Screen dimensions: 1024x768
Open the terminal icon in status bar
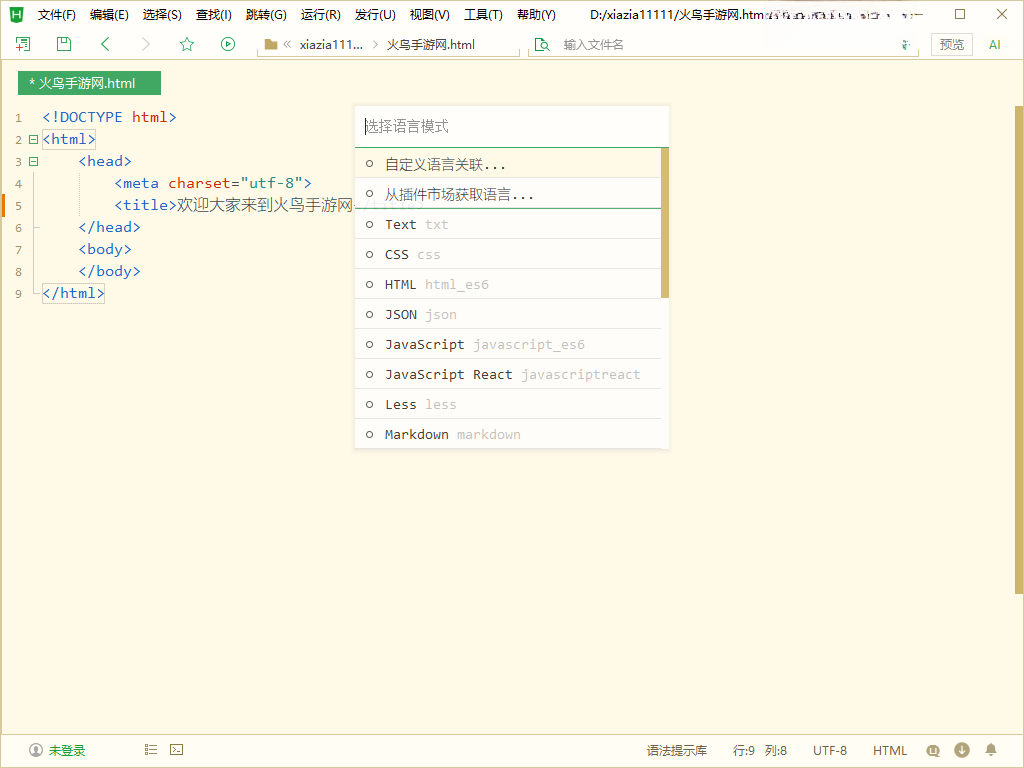pos(176,749)
